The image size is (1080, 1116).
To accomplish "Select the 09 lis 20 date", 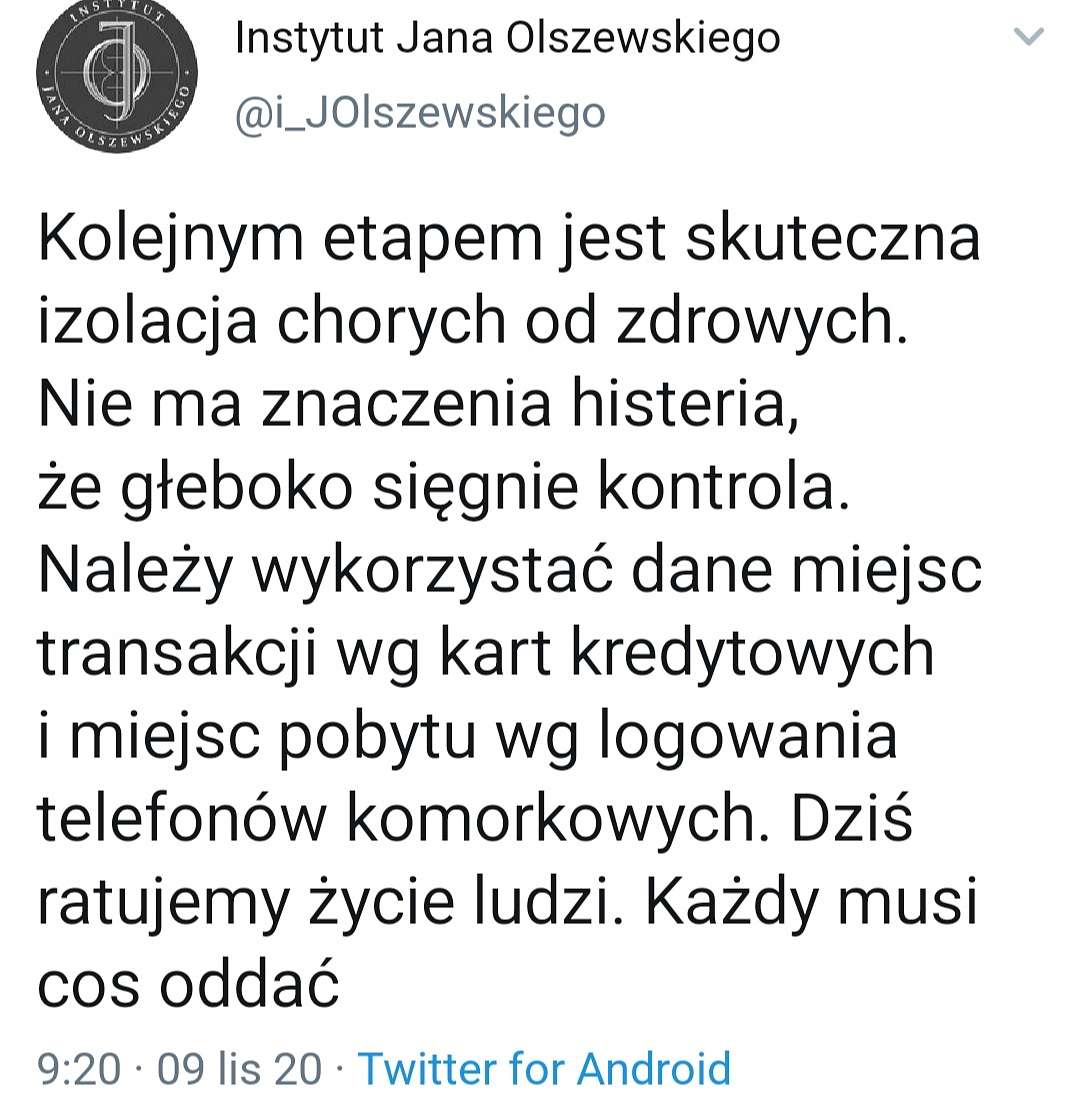I will pos(240,1069).
